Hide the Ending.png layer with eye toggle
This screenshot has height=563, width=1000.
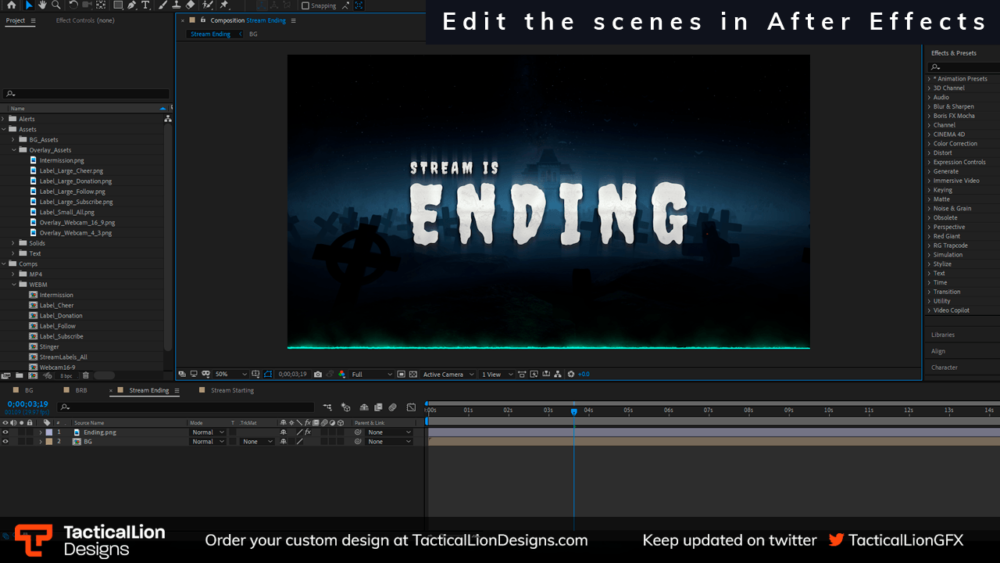coord(5,432)
